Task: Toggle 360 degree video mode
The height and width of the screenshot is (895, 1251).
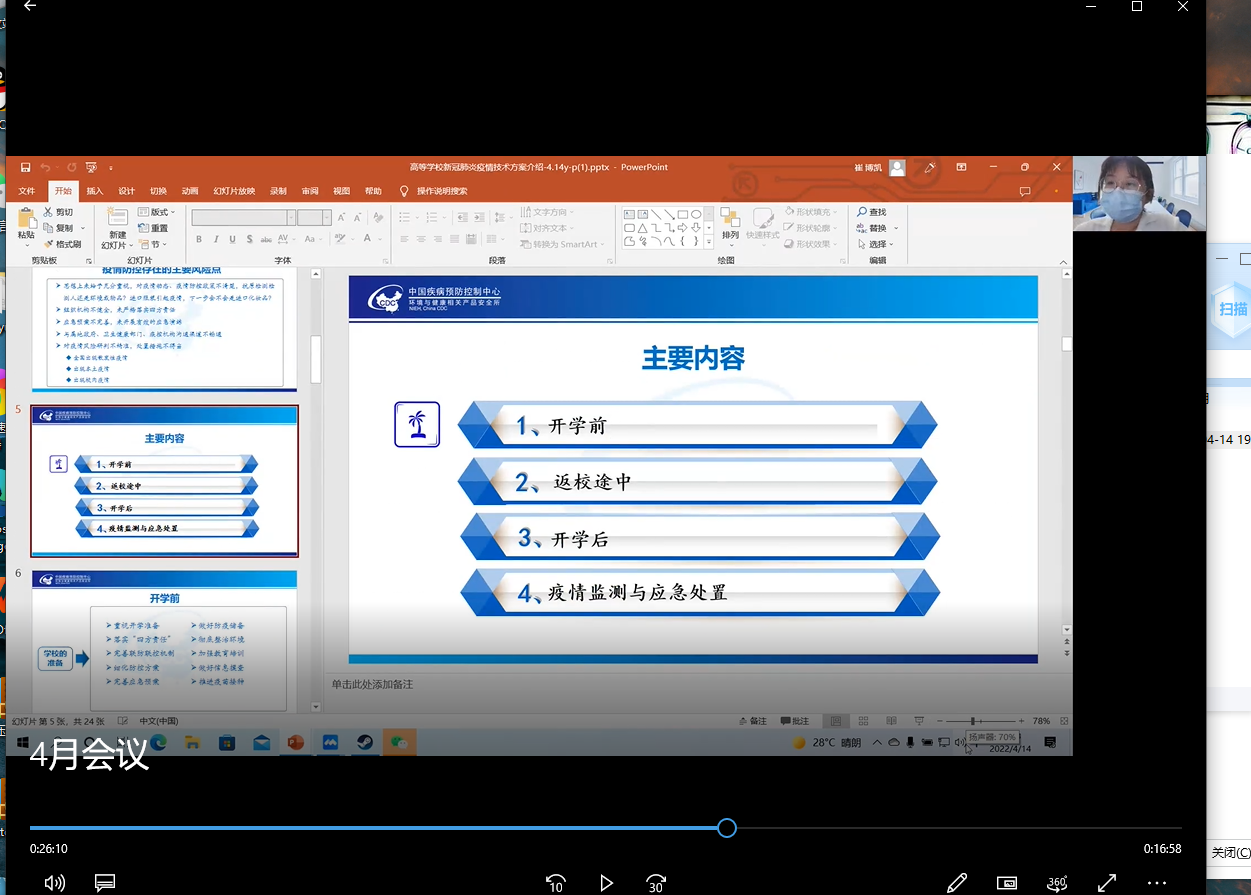Action: [1057, 882]
